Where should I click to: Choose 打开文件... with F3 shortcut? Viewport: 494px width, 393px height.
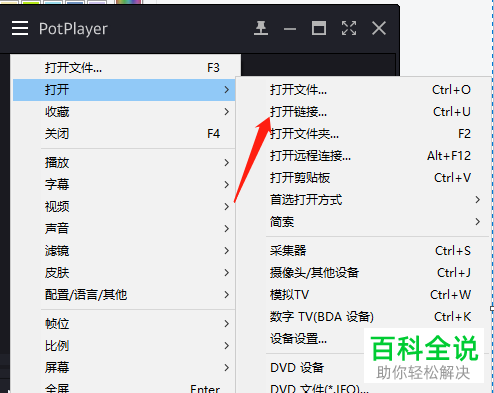[124, 68]
